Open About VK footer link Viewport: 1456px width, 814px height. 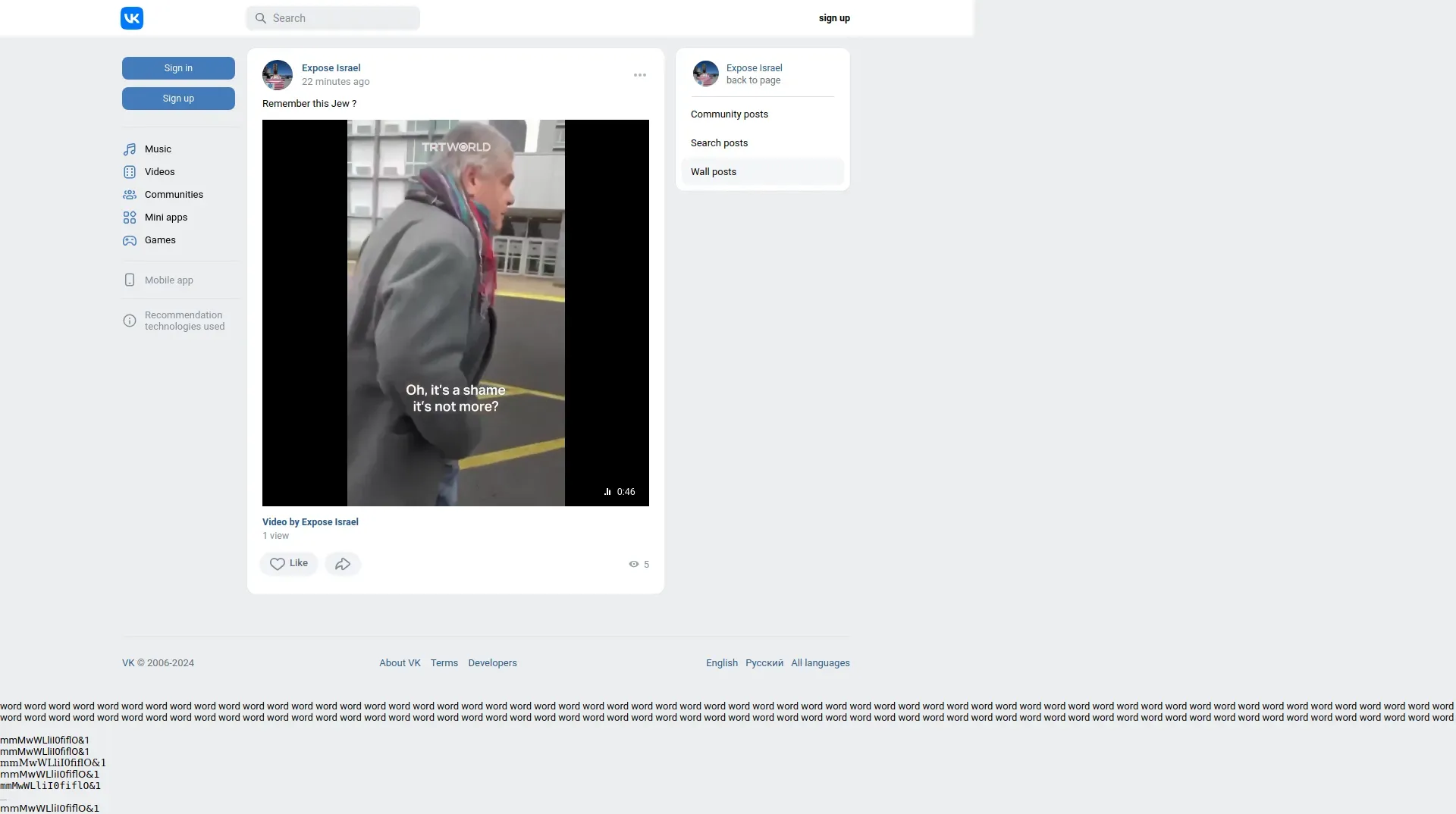click(x=400, y=663)
